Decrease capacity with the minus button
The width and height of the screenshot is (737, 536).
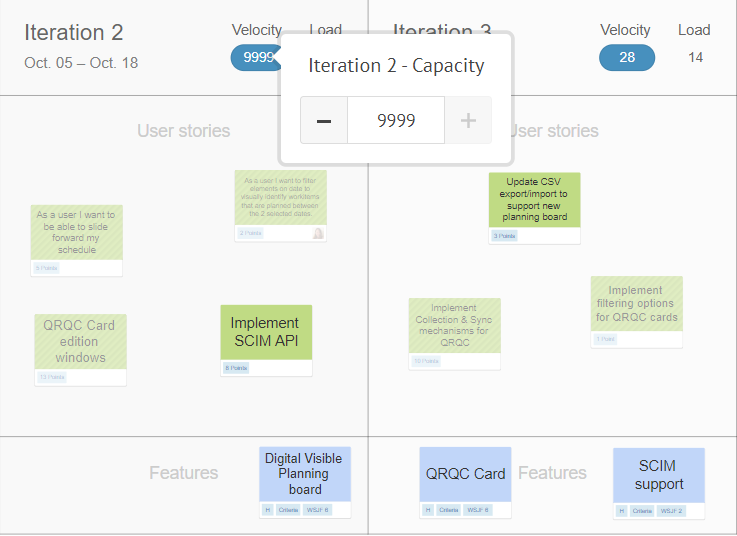point(324,120)
